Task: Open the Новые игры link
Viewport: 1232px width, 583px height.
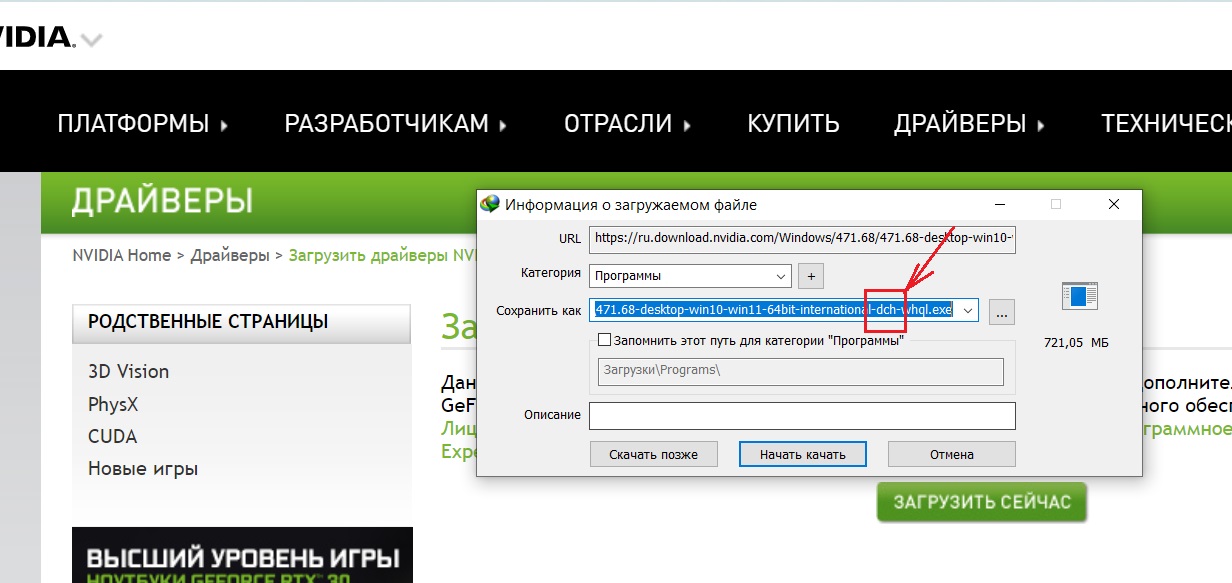Action: pos(143,469)
